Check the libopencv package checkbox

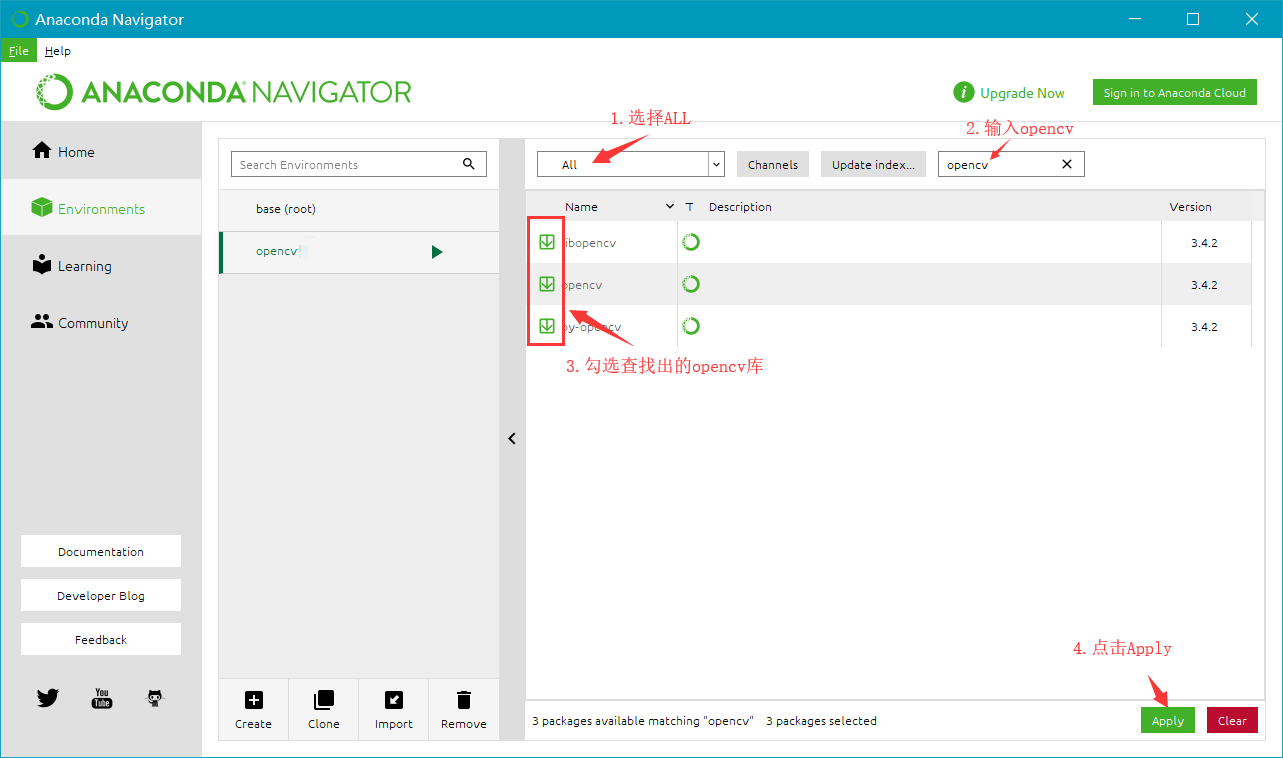coord(546,241)
